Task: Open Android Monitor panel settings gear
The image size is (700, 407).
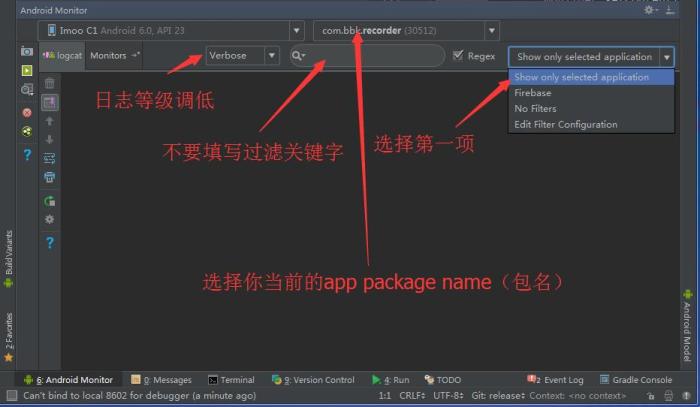Action: pyautogui.click(x=650, y=9)
